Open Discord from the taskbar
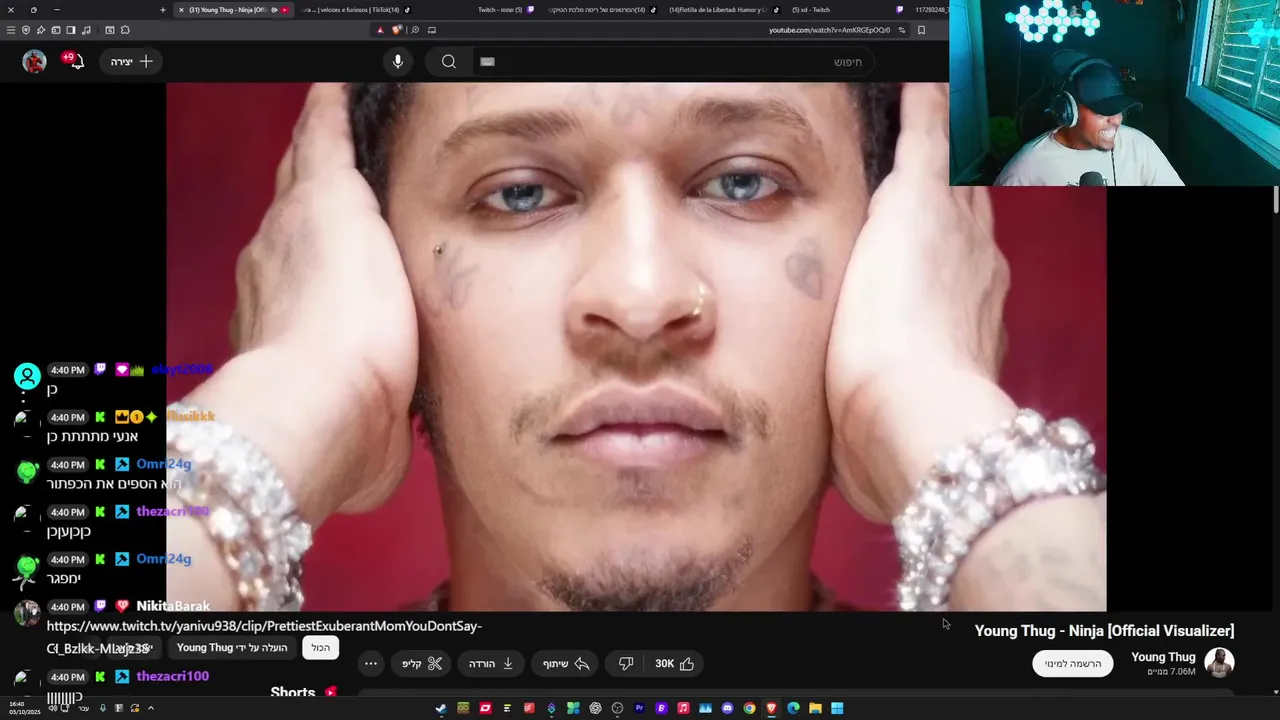The width and height of the screenshot is (1280, 720). (x=727, y=708)
